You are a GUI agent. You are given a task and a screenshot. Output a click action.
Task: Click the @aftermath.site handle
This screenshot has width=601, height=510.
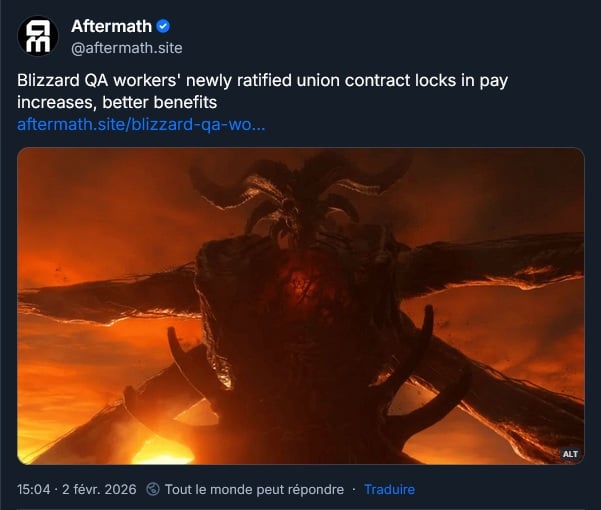point(127,48)
